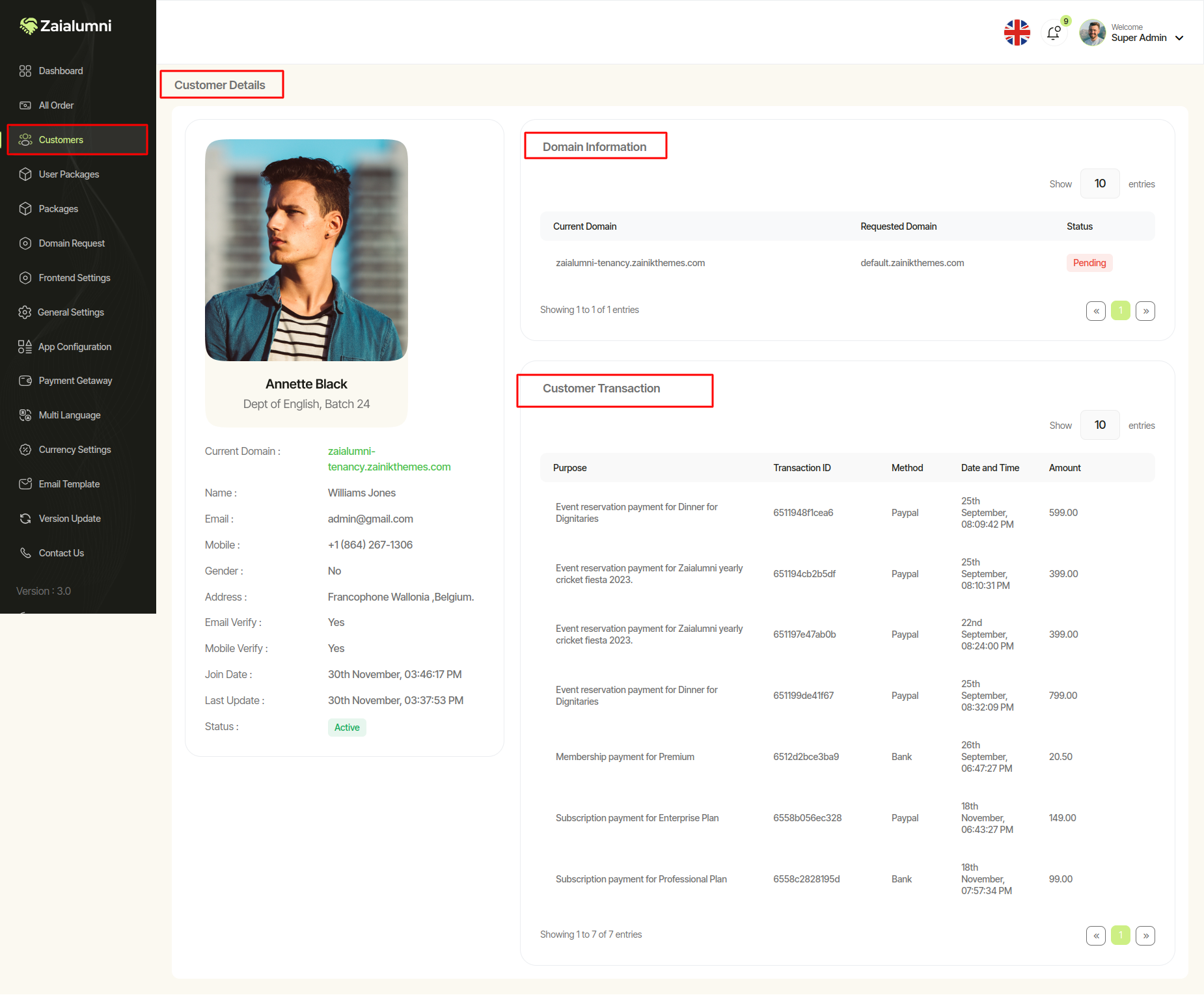Click requested domain default.zainikthemes.com
The image size is (1204, 995).
(912, 263)
